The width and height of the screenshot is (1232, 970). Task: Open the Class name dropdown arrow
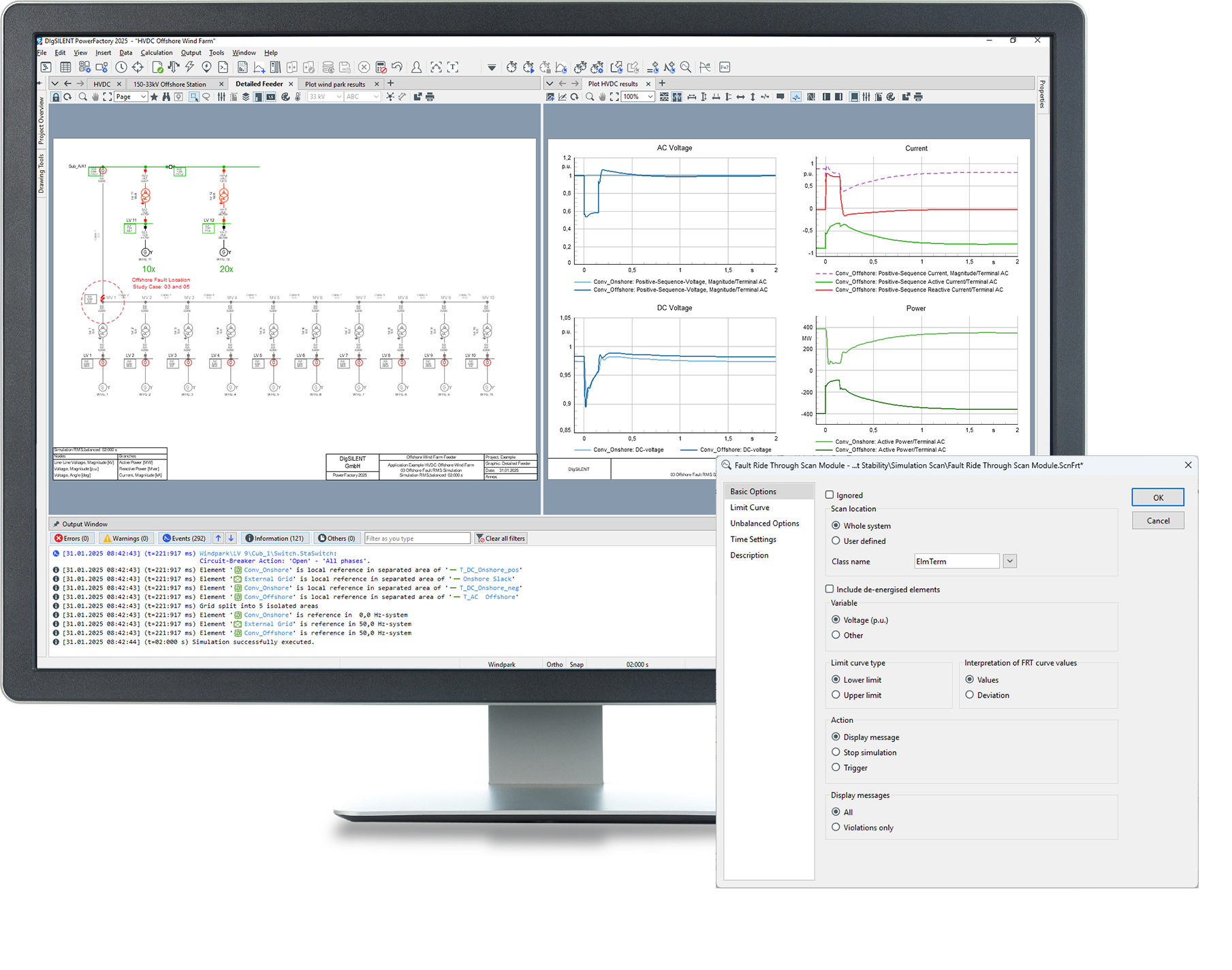[1010, 562]
